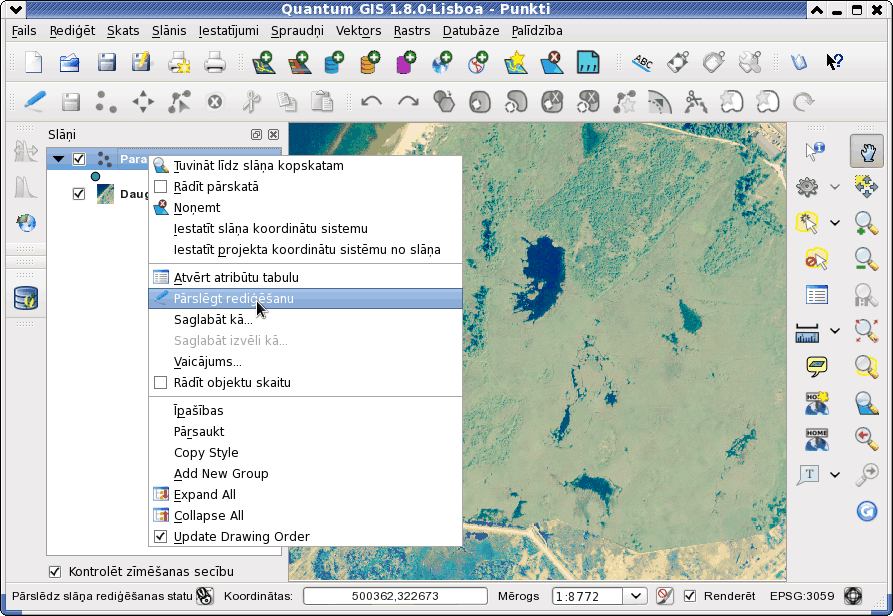
Task: Click the Undo arrow in the toolbar
Action: (x=371, y=102)
